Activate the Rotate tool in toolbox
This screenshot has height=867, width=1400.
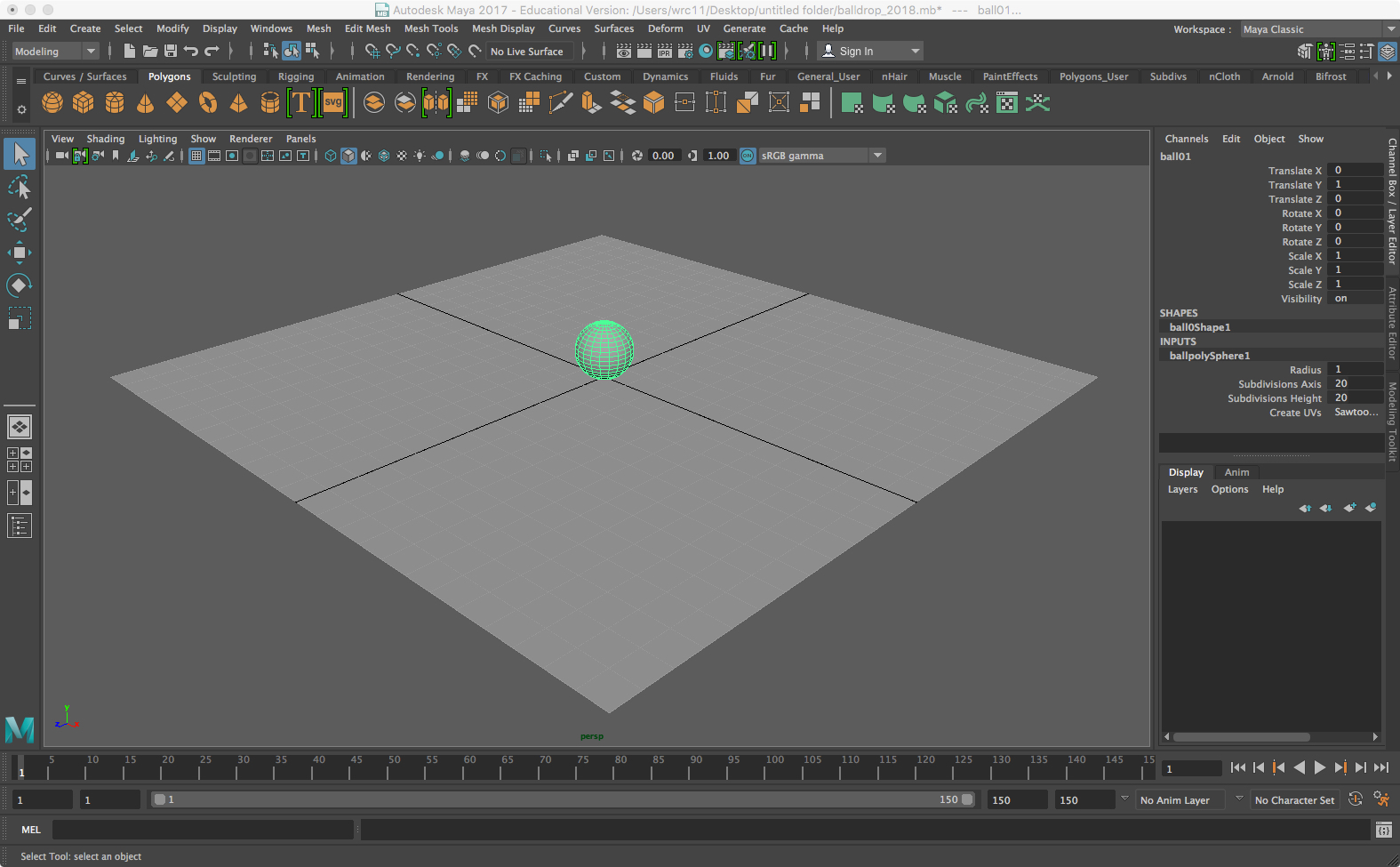click(20, 285)
